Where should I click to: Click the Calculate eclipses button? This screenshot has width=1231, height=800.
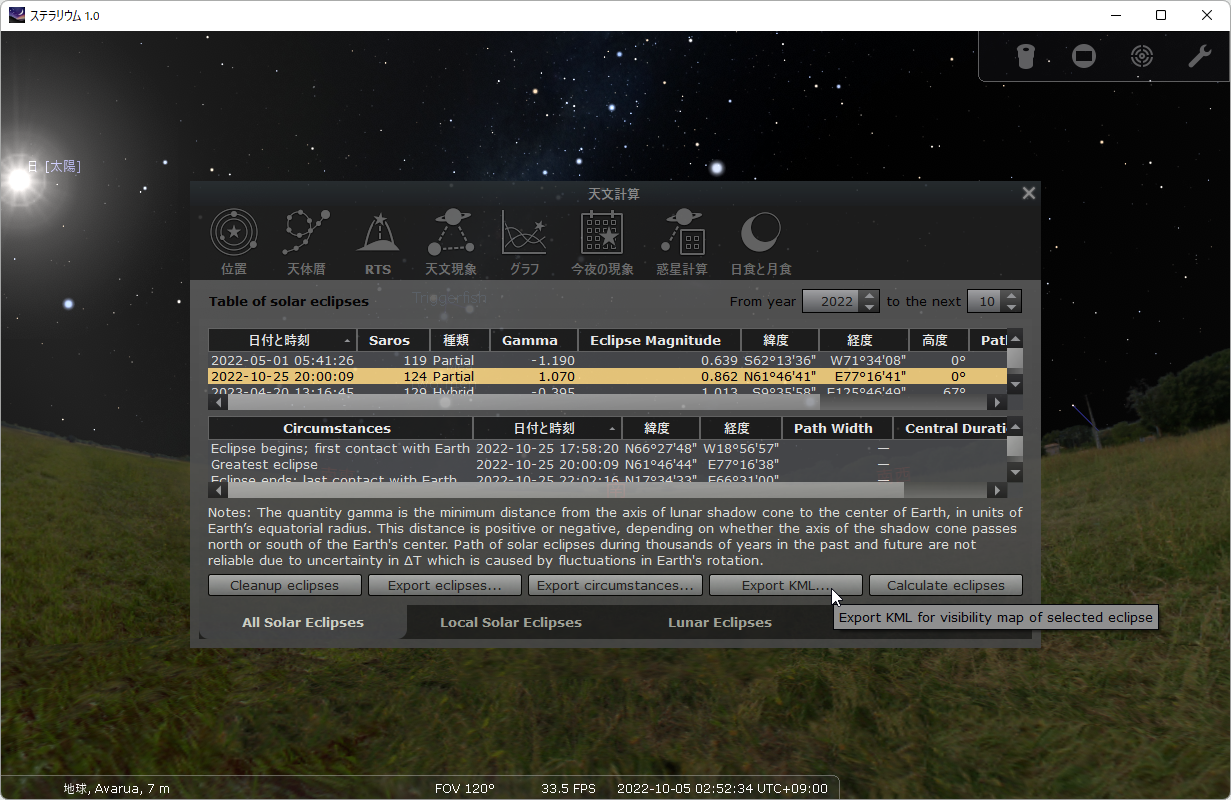click(x=946, y=585)
